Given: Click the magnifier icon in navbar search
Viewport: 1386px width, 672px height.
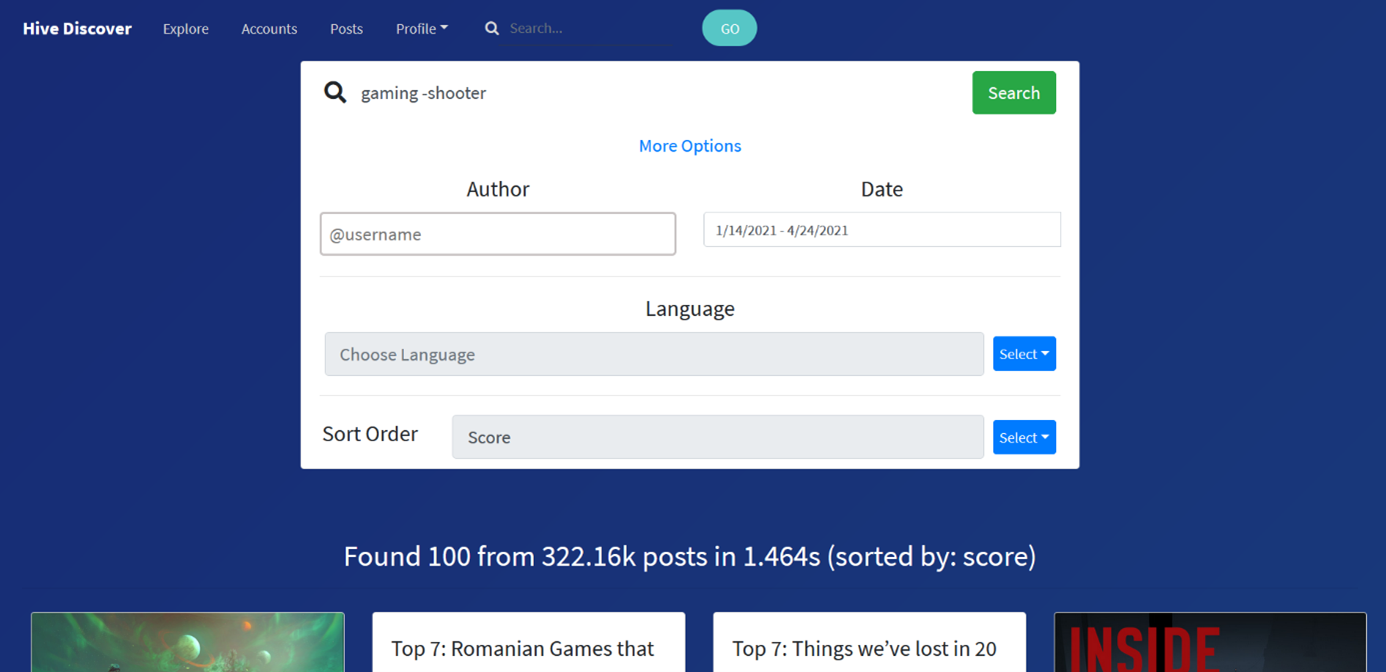Looking at the screenshot, I should [x=492, y=28].
